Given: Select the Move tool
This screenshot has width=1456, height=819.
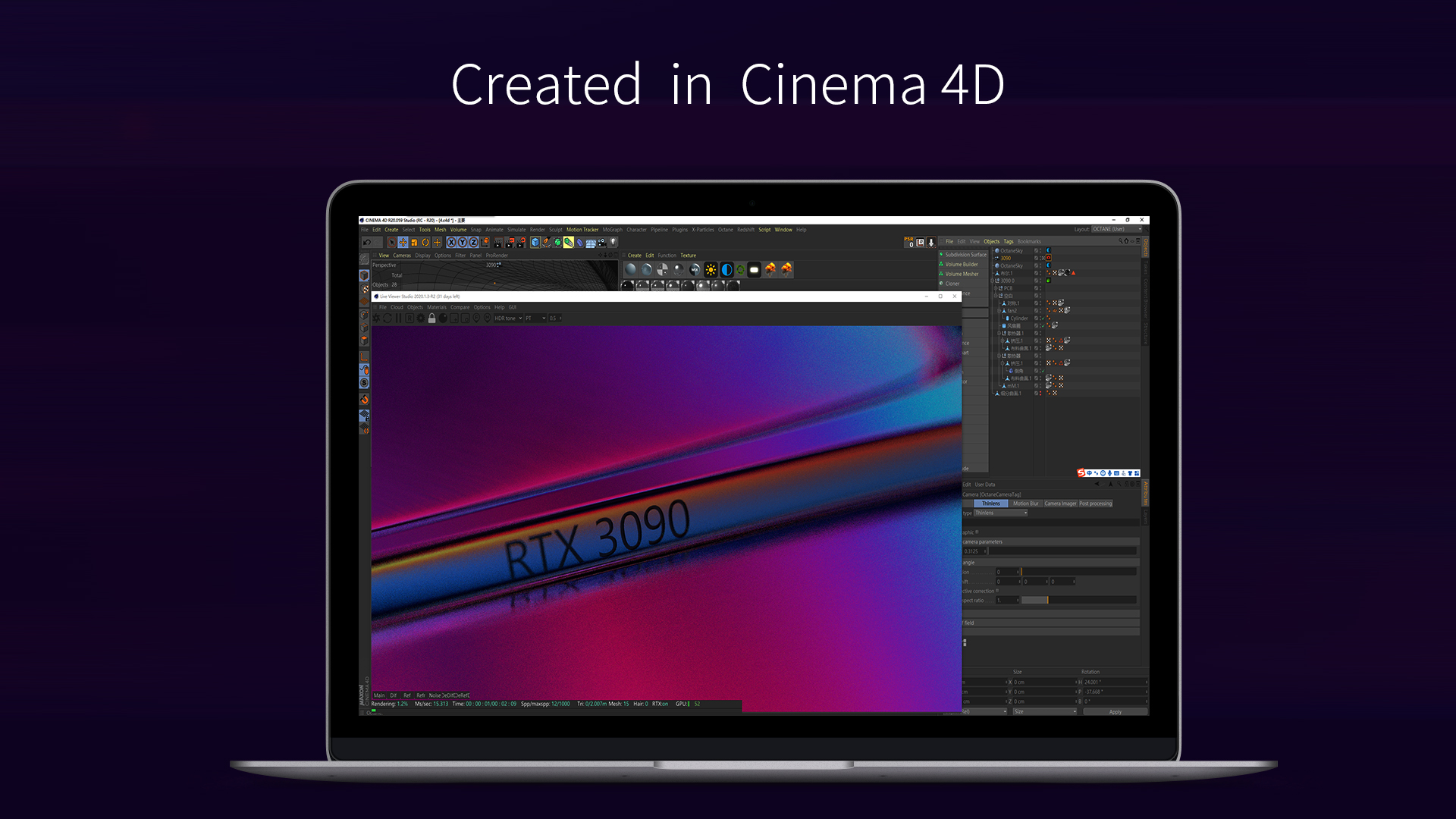Looking at the screenshot, I should (x=403, y=243).
